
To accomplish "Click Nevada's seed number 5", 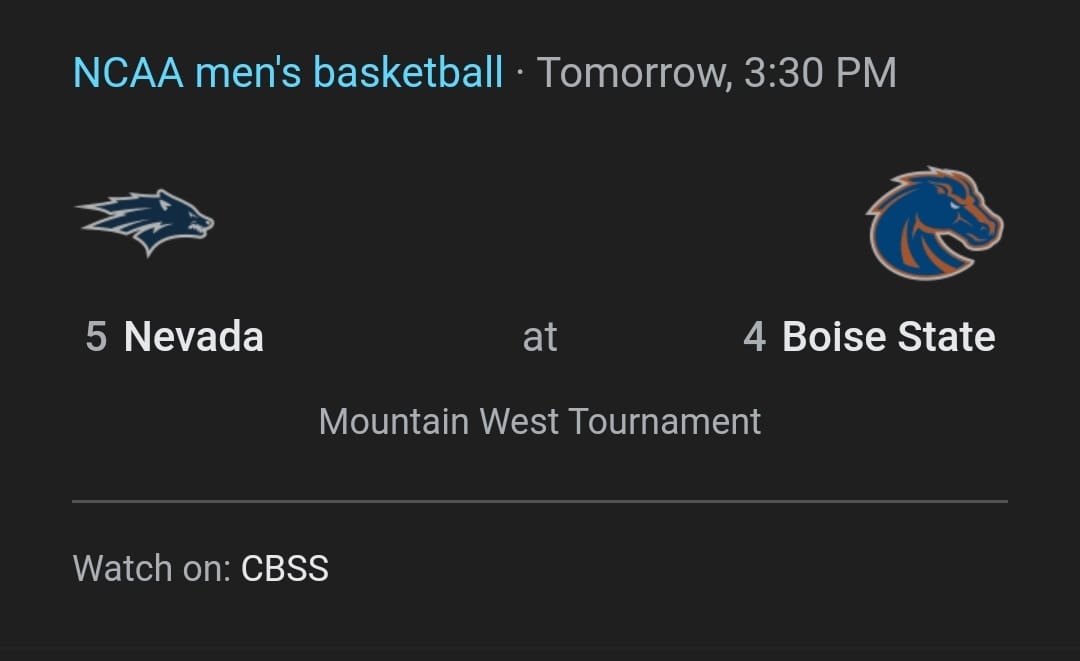I will 96,337.
